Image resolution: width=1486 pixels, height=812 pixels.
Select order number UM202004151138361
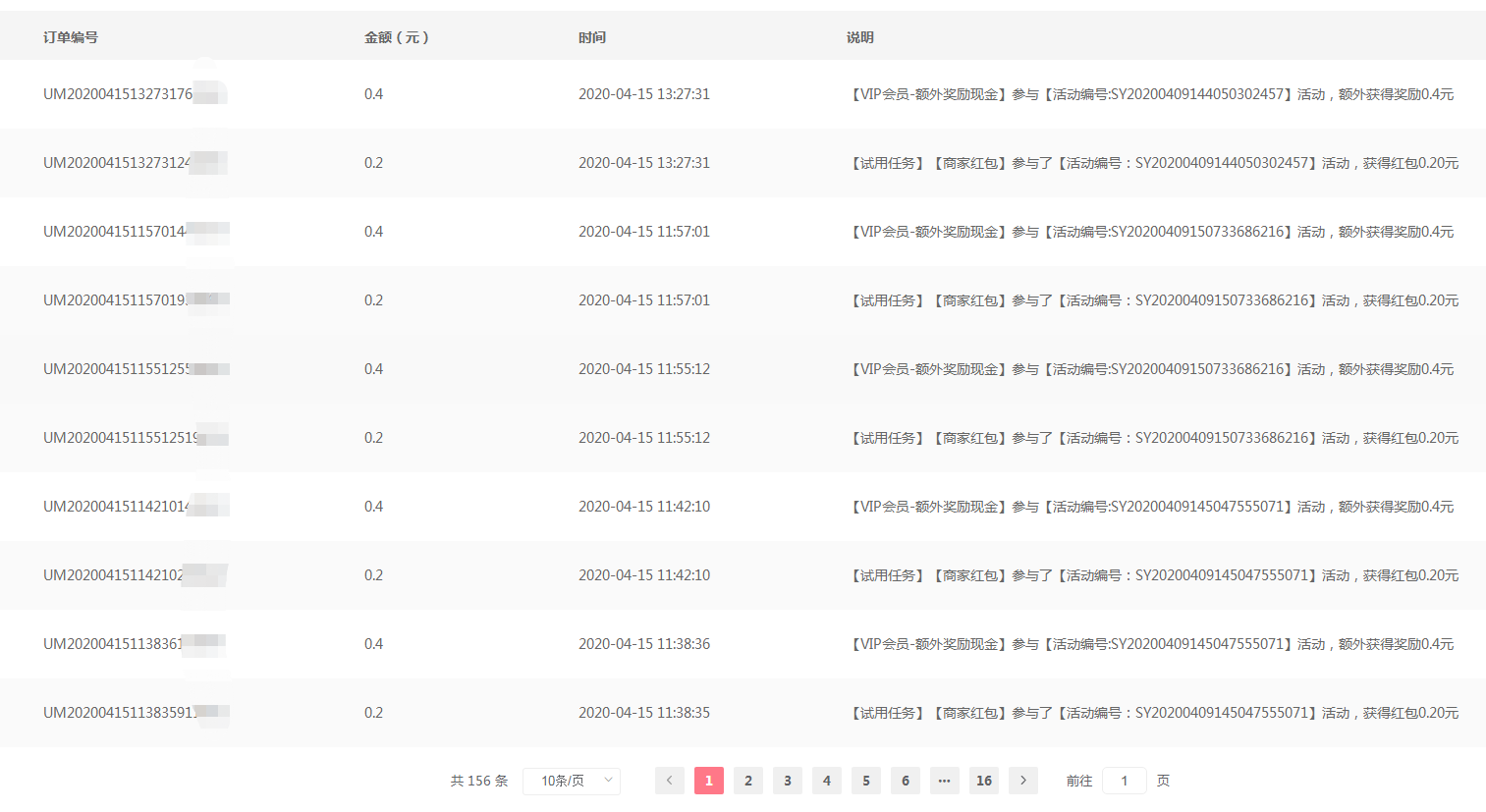pyautogui.click(x=114, y=644)
